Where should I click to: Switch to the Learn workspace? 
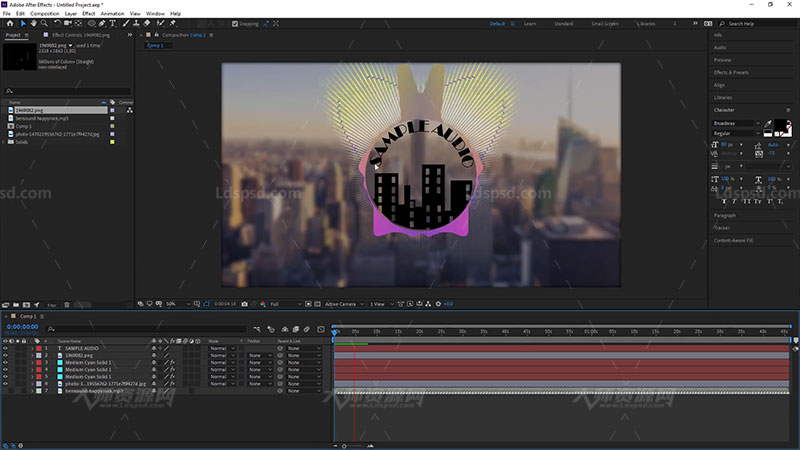(530, 24)
